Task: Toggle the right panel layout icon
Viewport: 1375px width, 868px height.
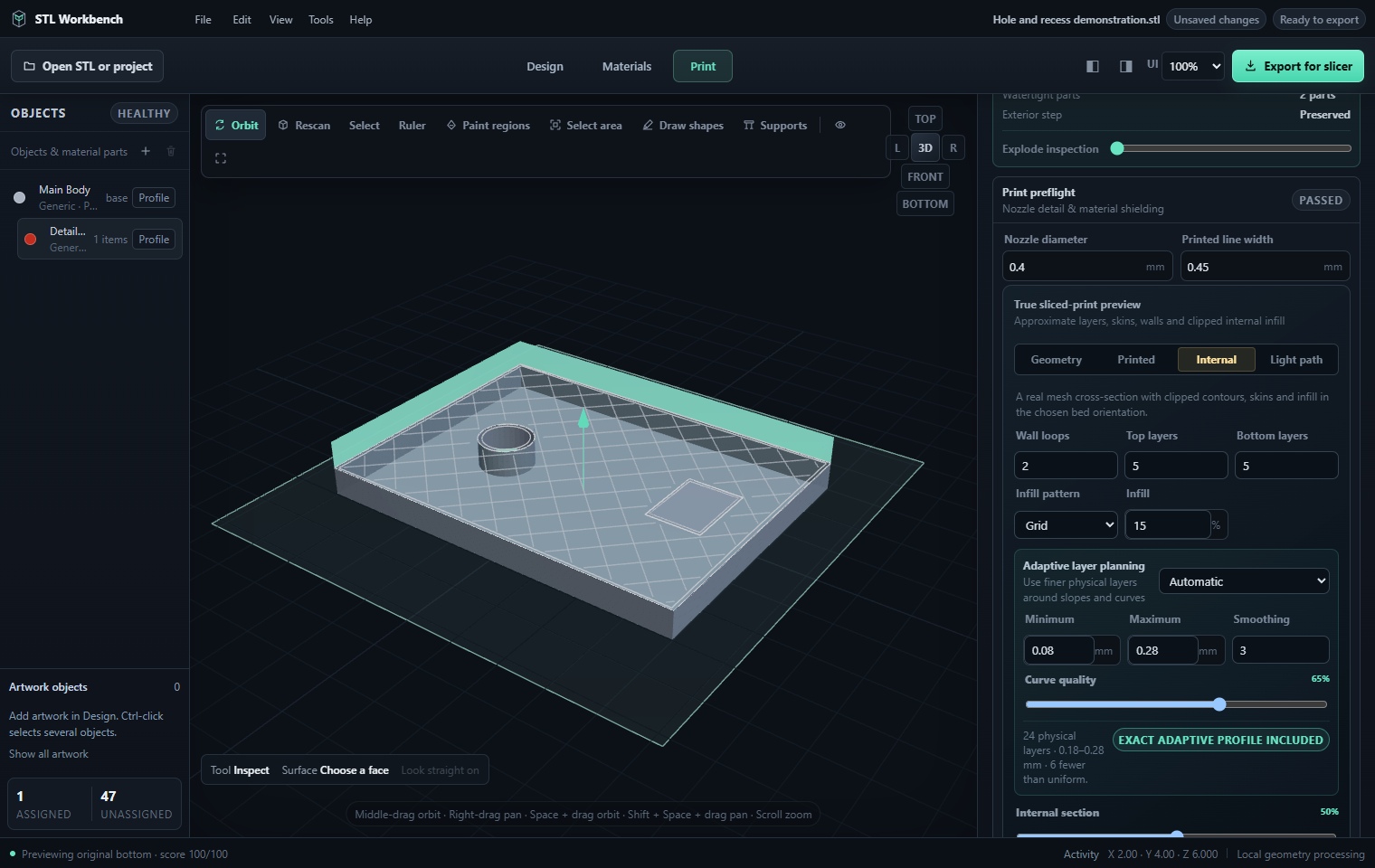Action: pyautogui.click(x=1126, y=66)
